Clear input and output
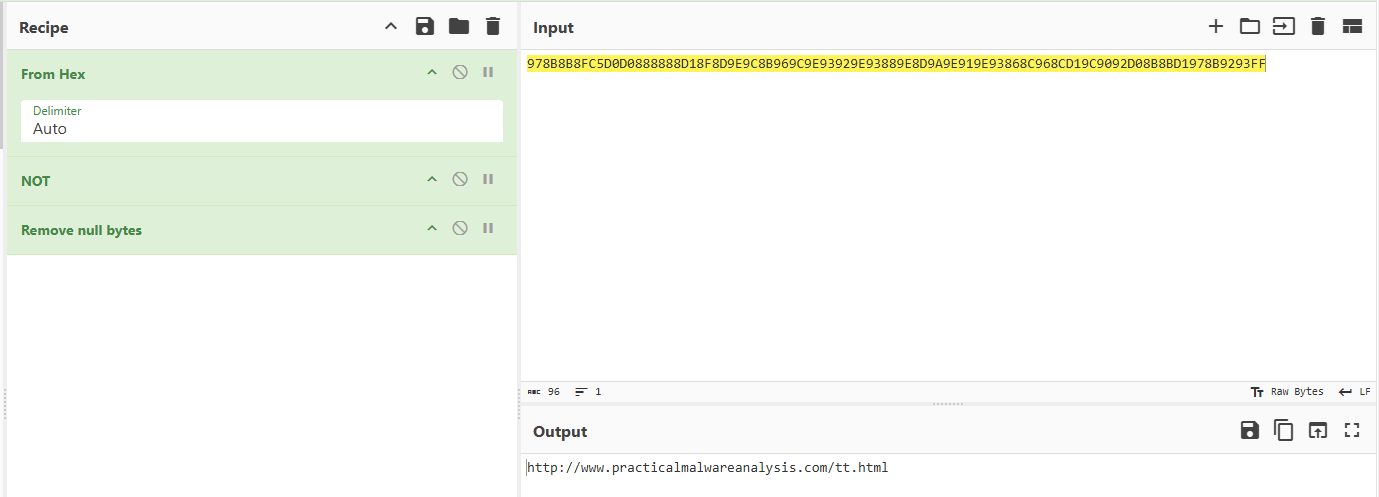The image size is (1379, 497). [x=1318, y=27]
